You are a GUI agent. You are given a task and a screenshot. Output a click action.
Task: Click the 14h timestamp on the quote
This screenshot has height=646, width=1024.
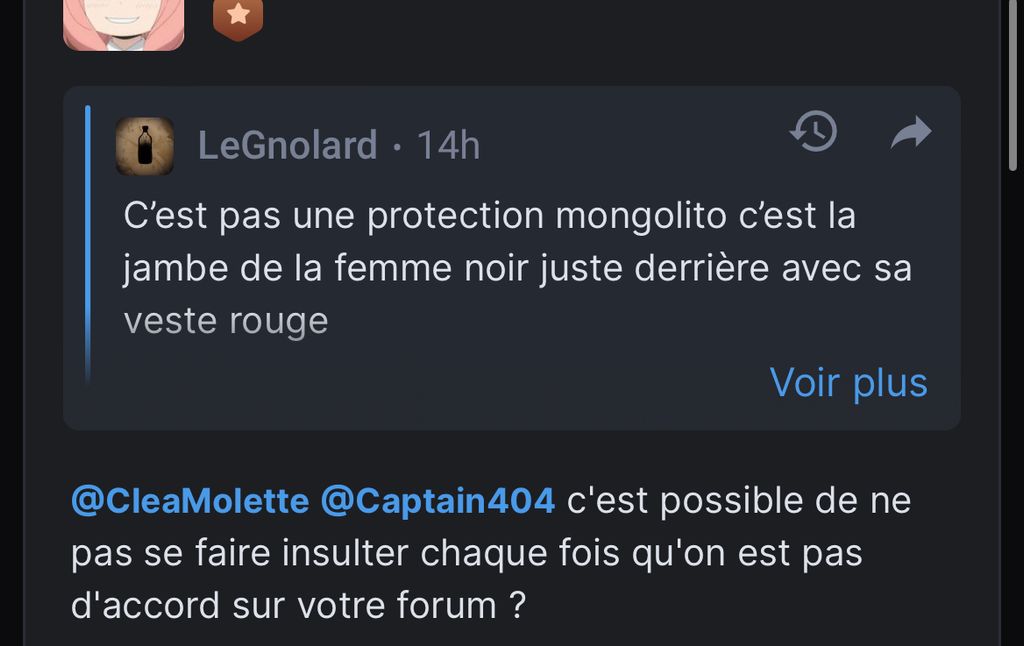448,146
